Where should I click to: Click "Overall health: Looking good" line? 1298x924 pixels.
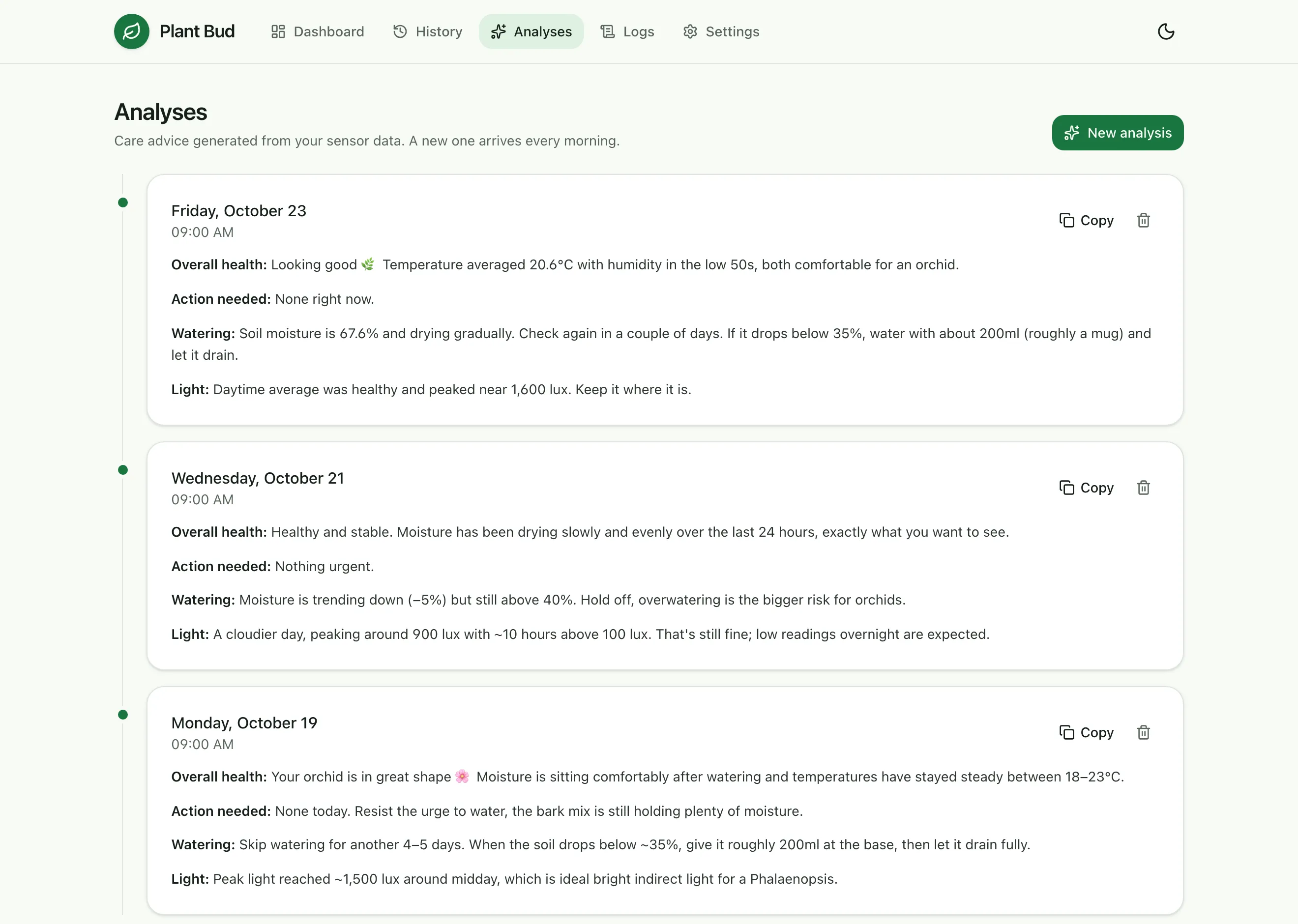point(565,264)
